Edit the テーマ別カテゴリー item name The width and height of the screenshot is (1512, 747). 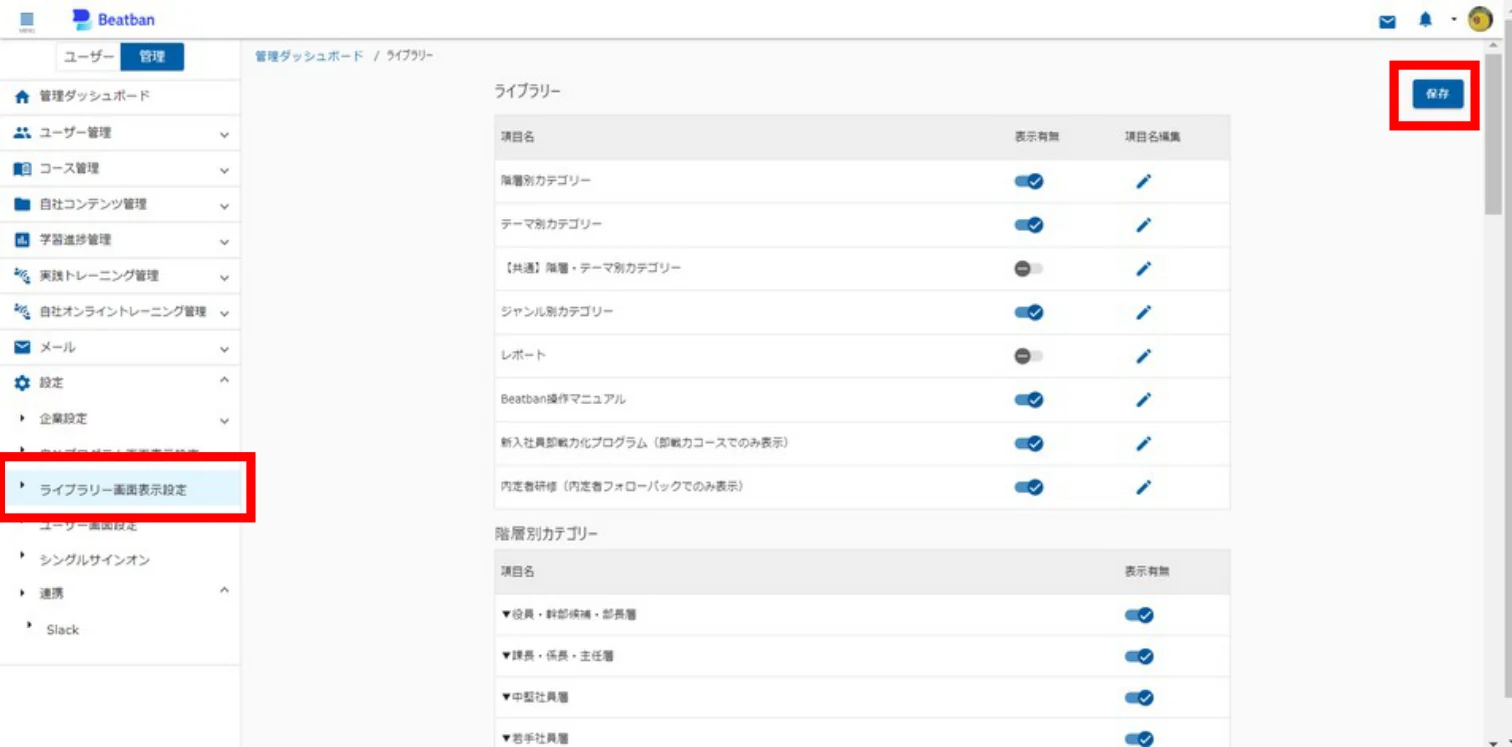click(x=1144, y=225)
